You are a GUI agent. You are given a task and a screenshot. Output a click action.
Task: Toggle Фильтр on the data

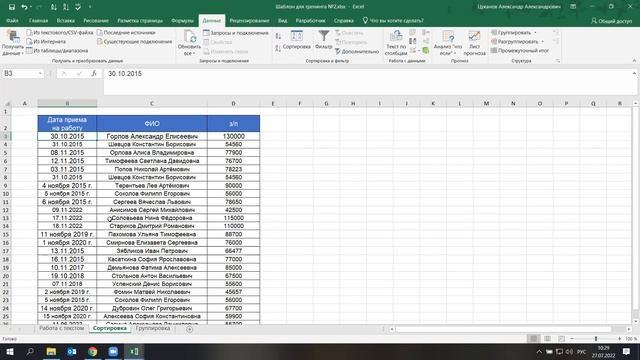pos(324,40)
